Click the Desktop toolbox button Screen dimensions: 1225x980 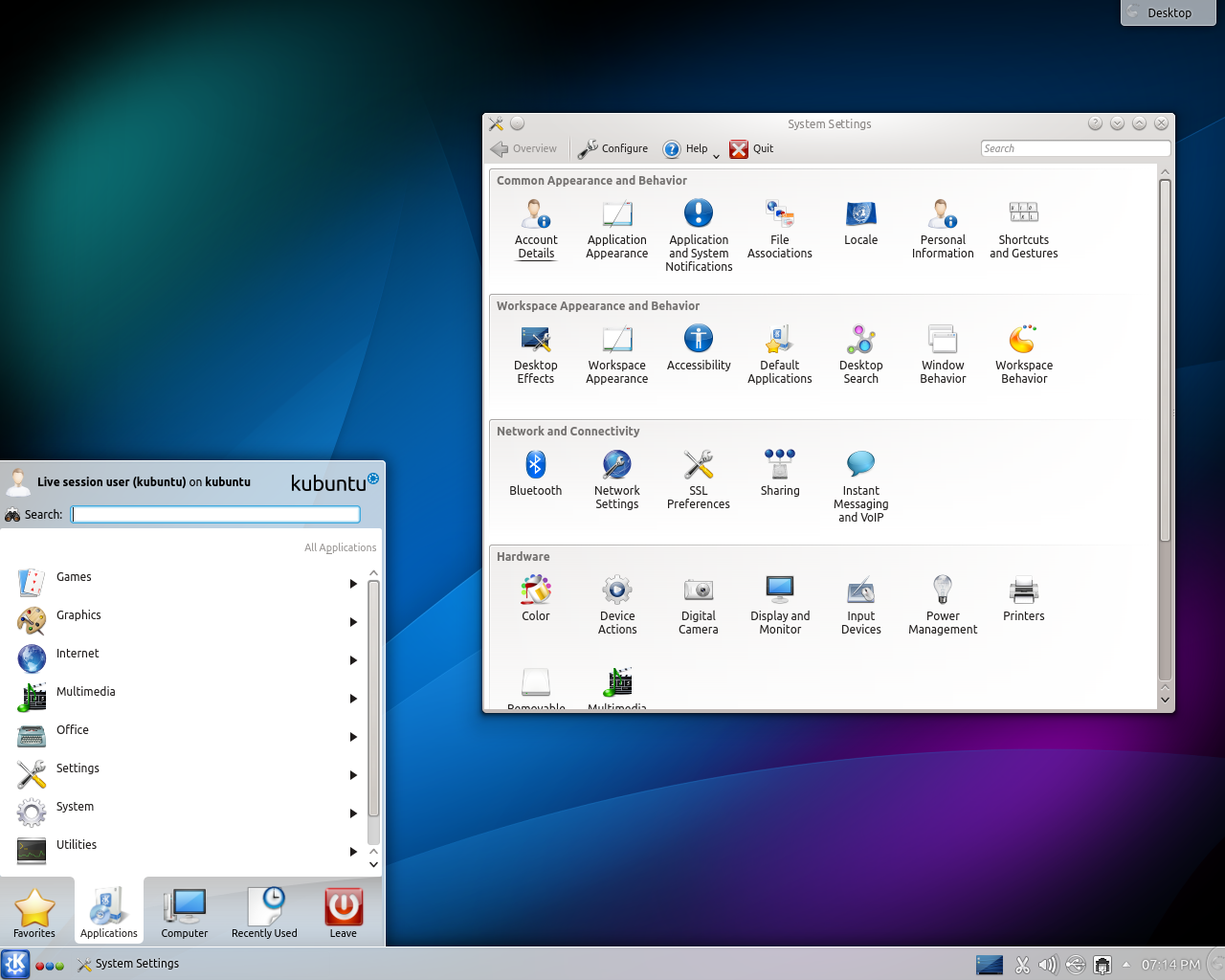tap(1168, 12)
